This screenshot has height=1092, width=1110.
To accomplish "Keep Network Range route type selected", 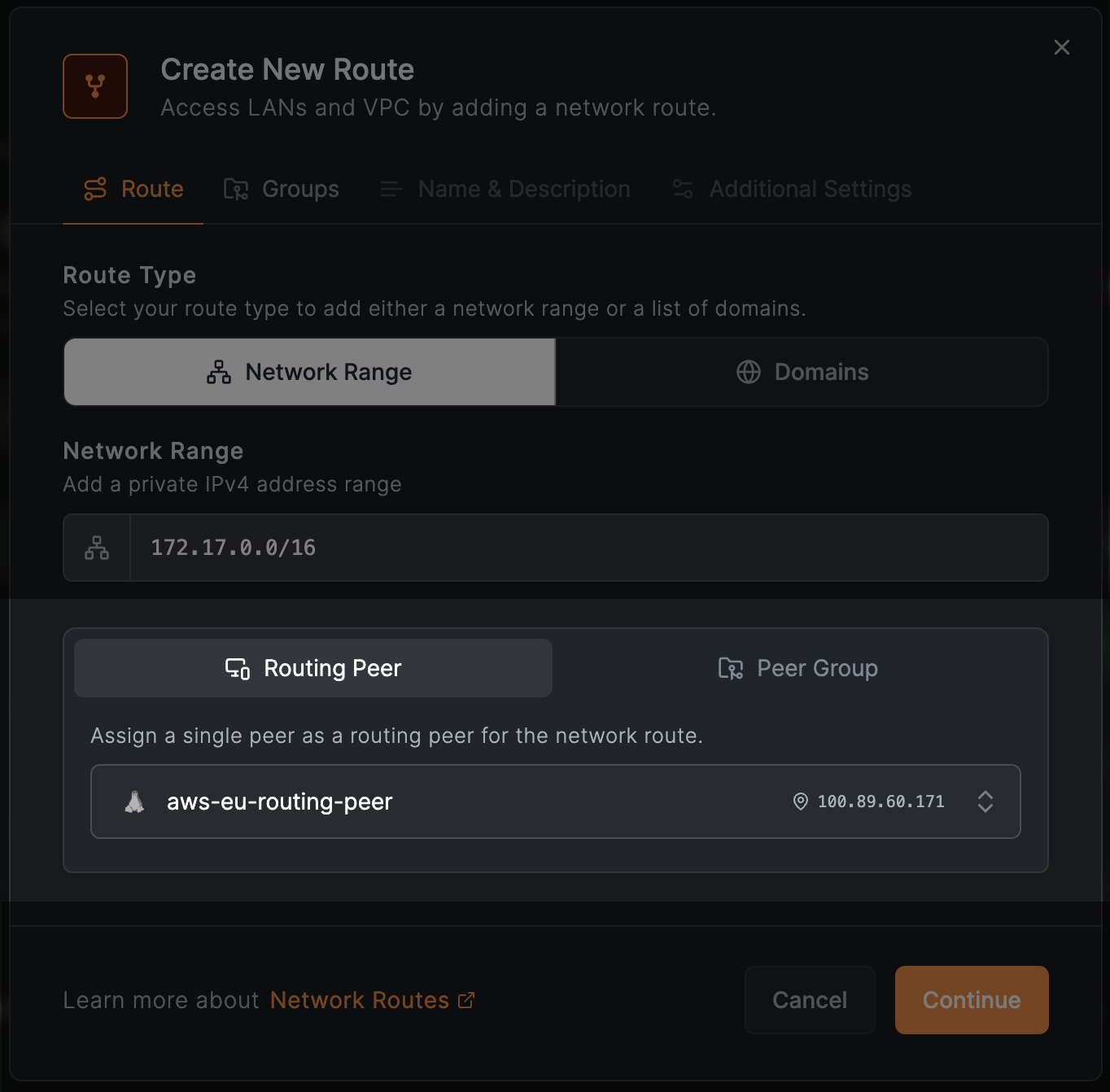I will coord(309,372).
